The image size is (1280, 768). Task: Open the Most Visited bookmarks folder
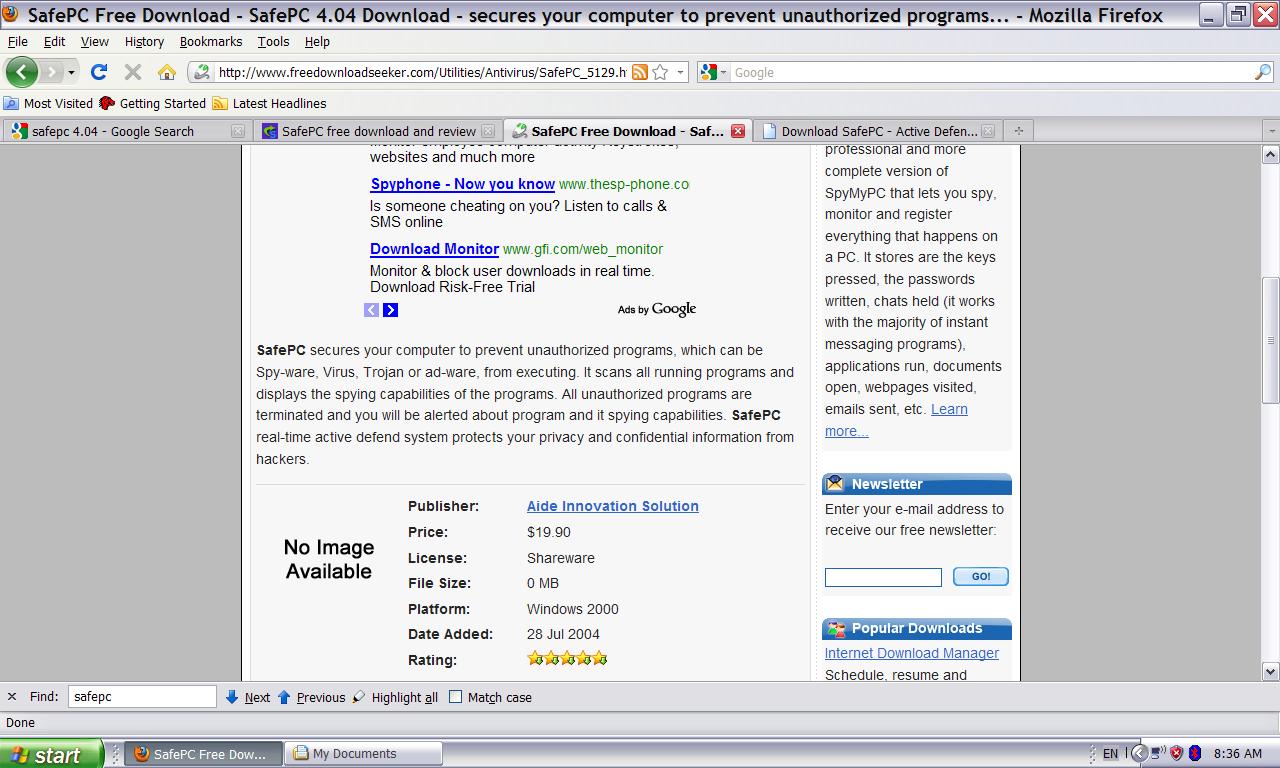(49, 103)
